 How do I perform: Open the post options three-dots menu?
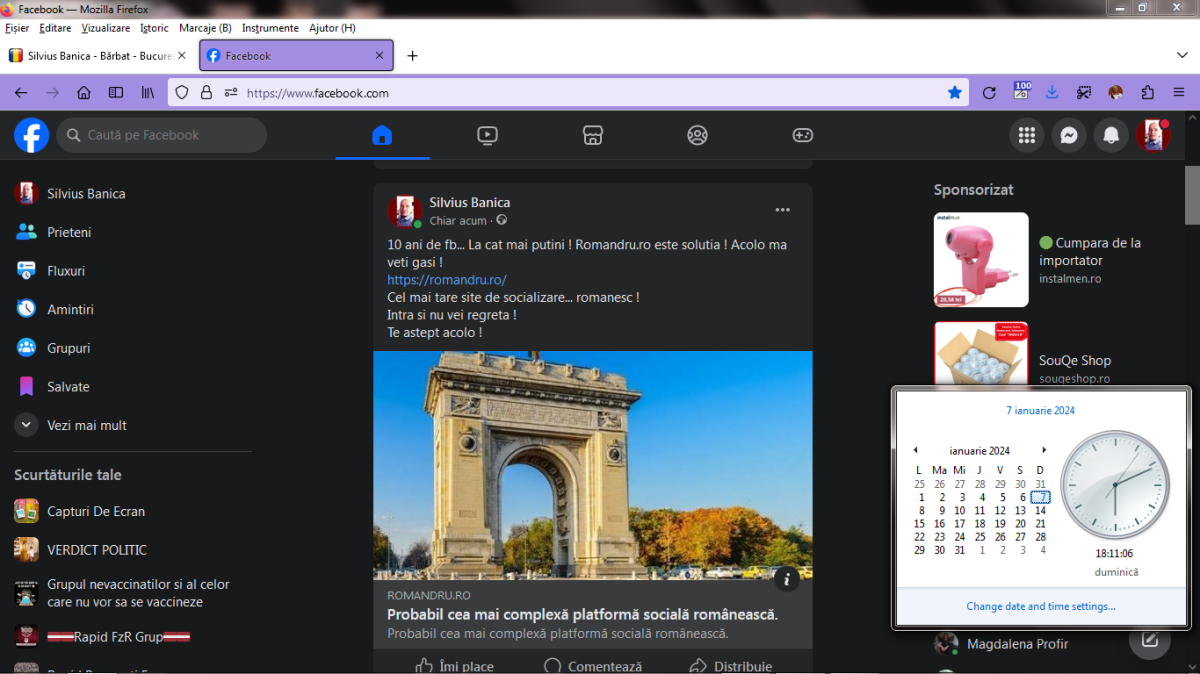783,210
